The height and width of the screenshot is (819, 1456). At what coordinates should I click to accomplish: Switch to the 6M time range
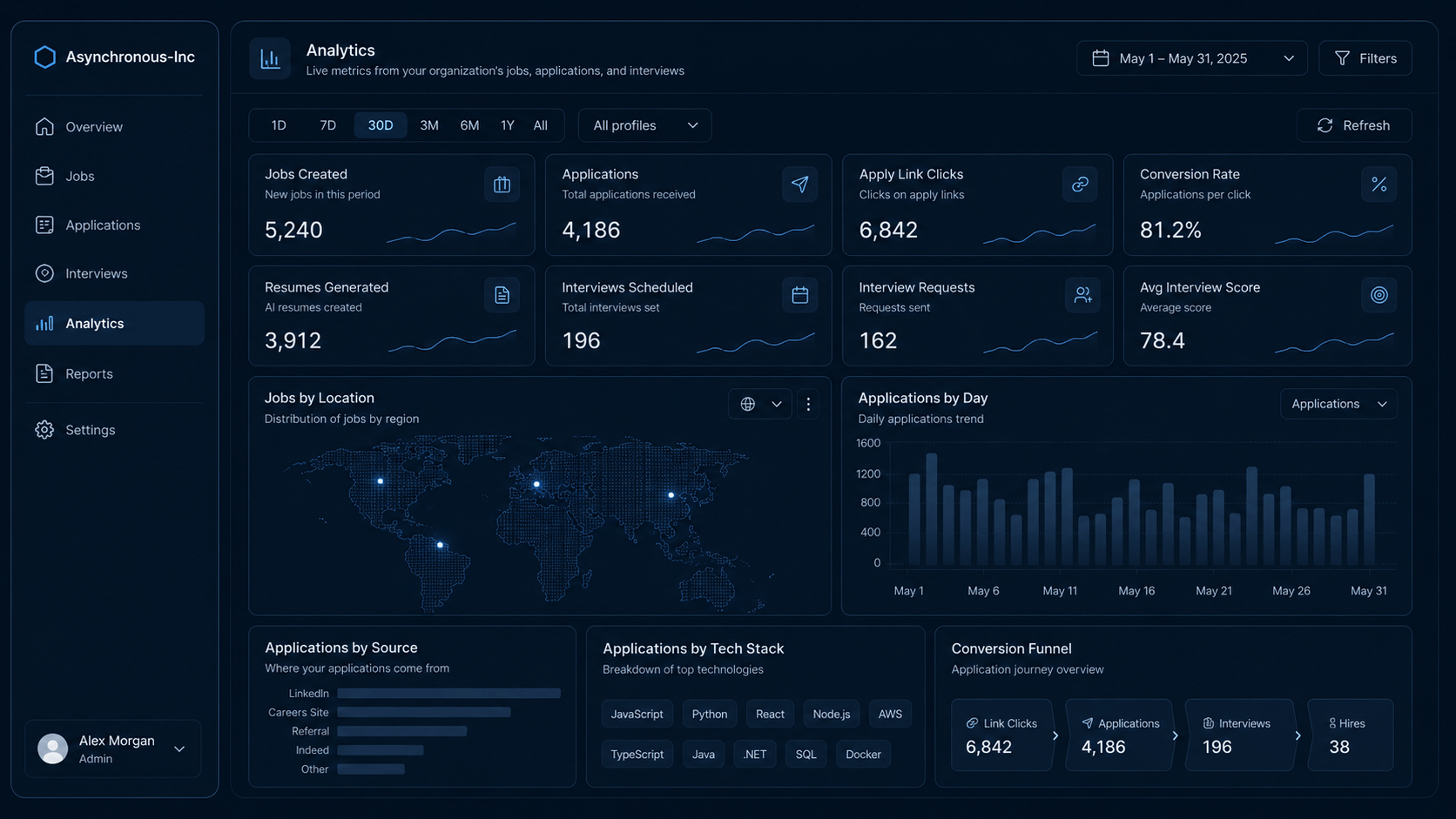click(469, 125)
